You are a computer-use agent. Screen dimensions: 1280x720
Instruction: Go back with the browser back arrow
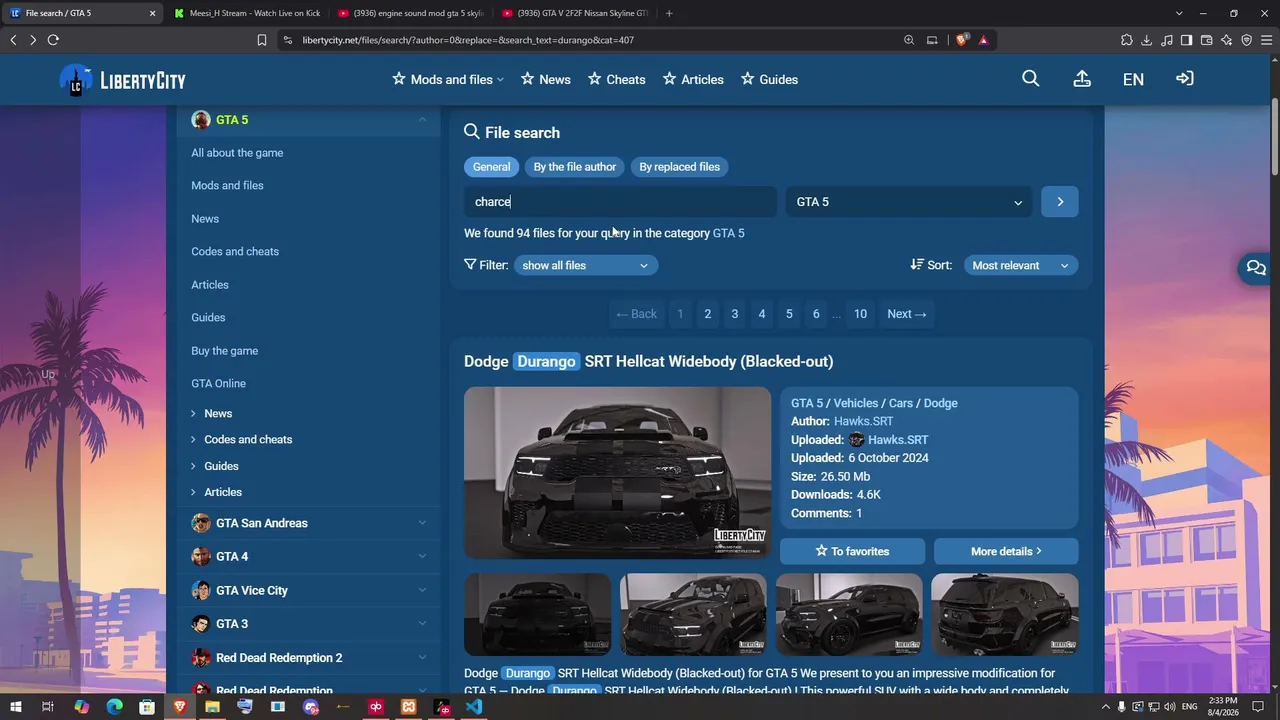pyautogui.click(x=13, y=40)
